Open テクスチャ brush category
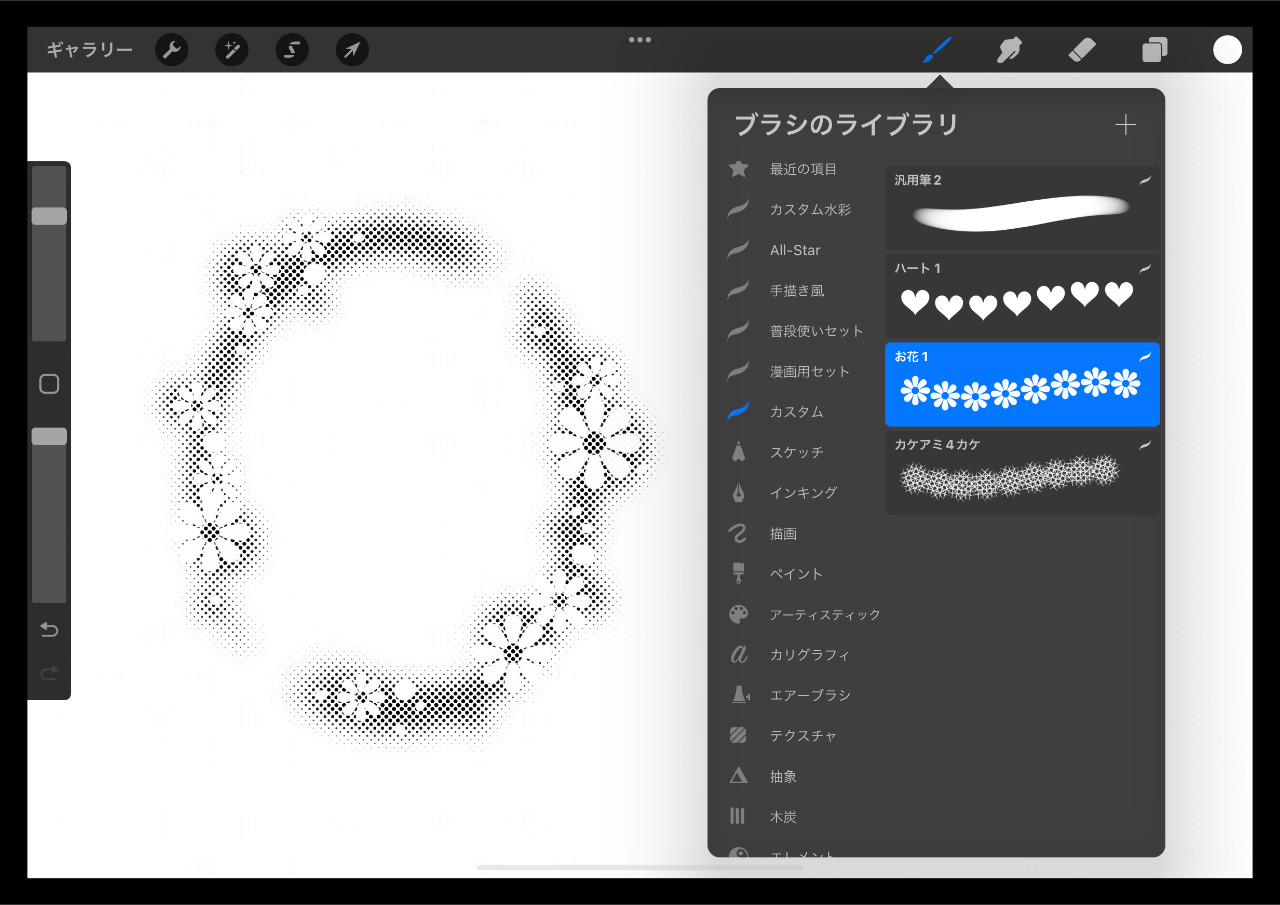 tap(783, 736)
